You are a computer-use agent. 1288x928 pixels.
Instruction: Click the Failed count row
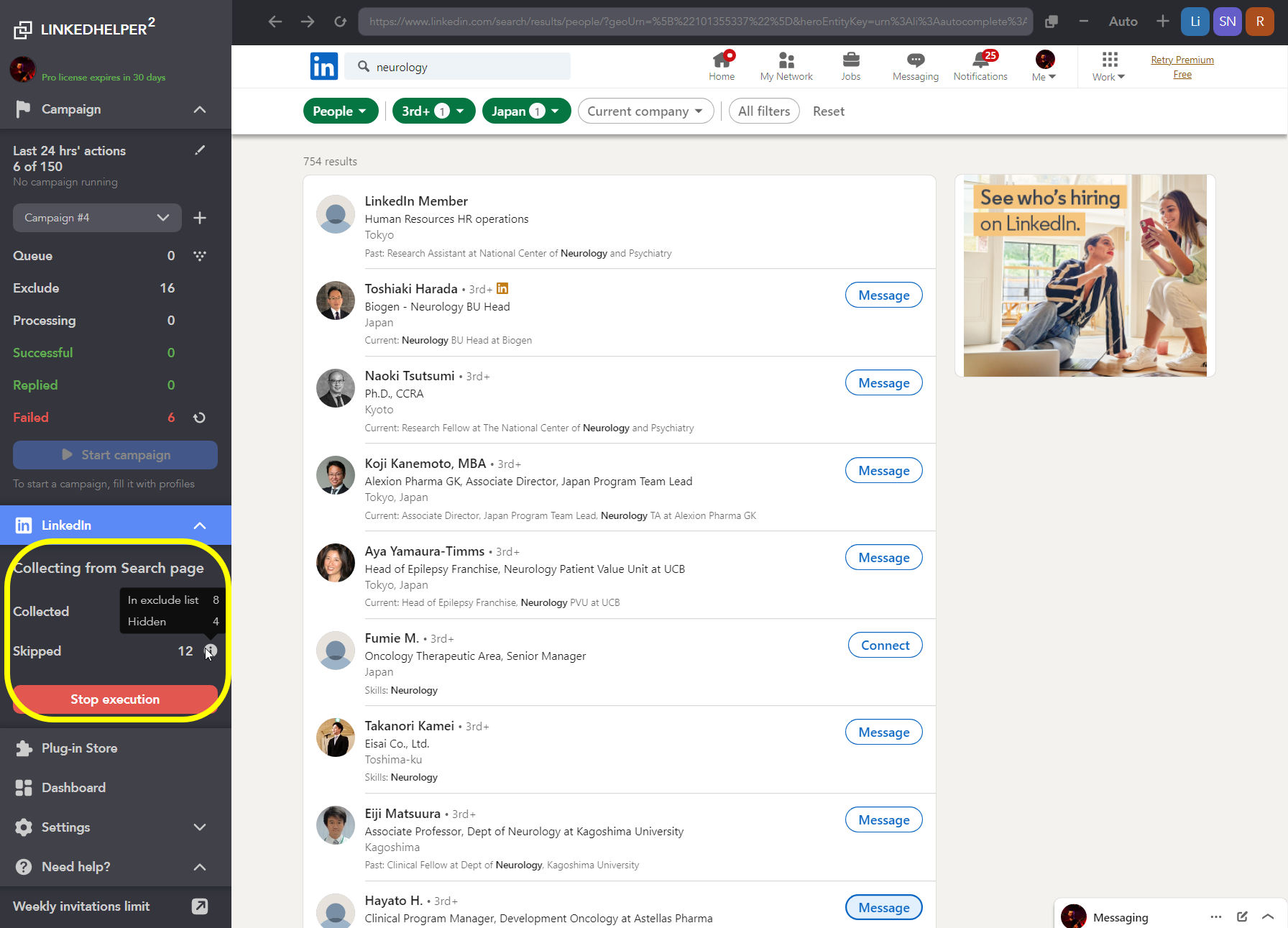pyautogui.click(x=93, y=418)
